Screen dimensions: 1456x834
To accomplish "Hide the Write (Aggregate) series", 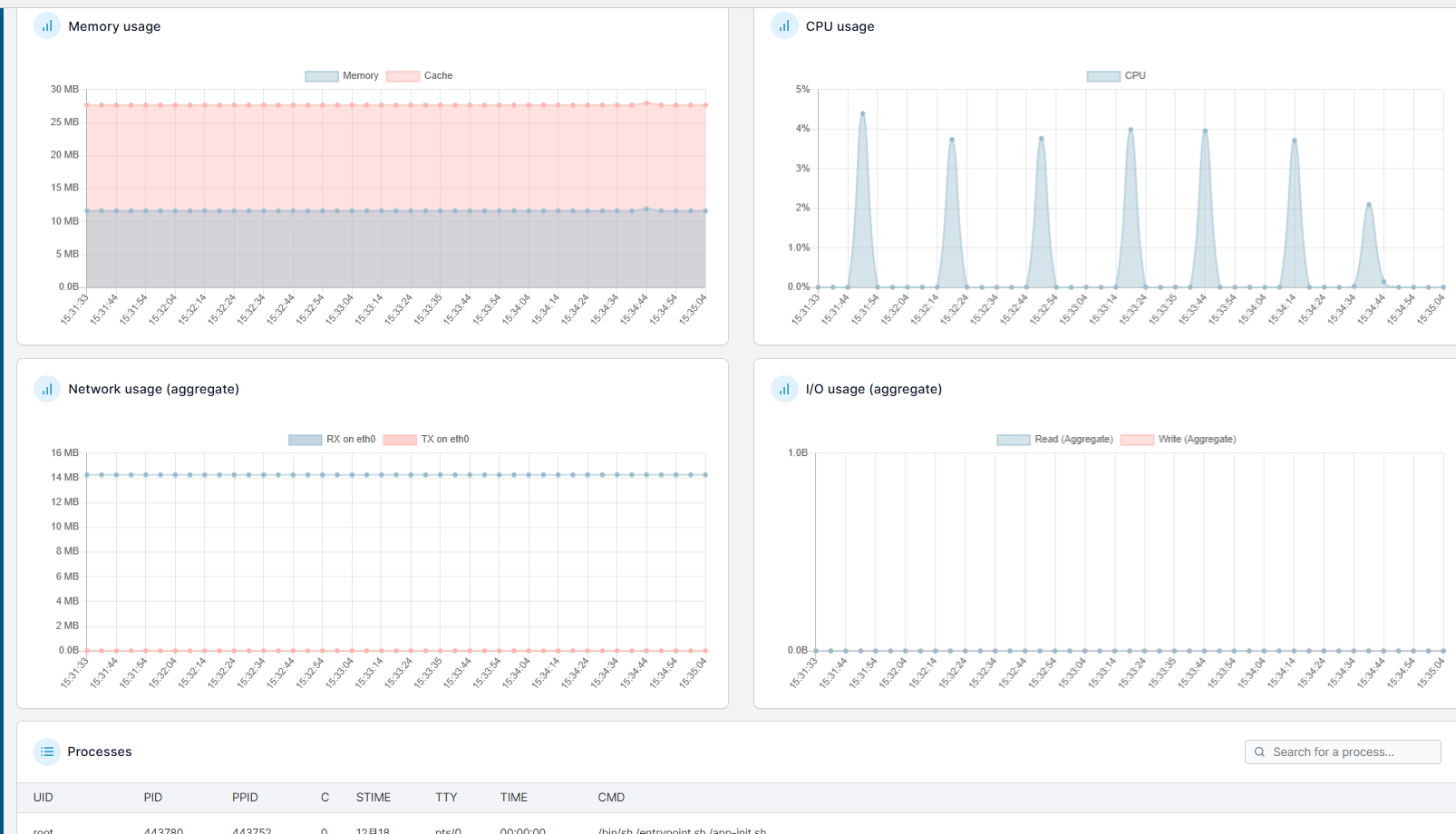I will pos(1179,440).
